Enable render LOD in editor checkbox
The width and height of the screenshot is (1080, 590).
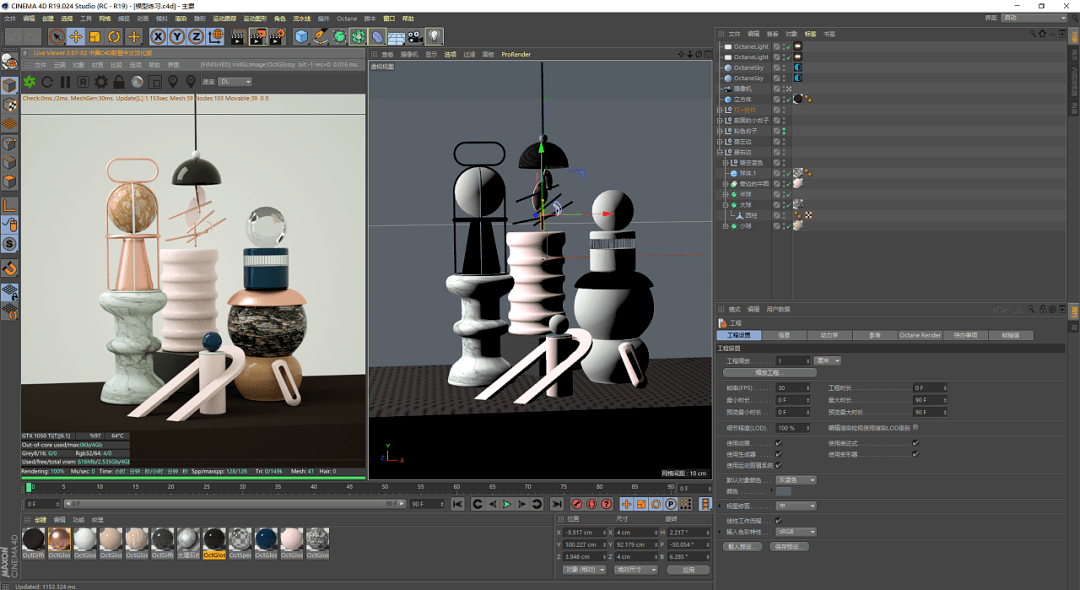(x=915, y=428)
